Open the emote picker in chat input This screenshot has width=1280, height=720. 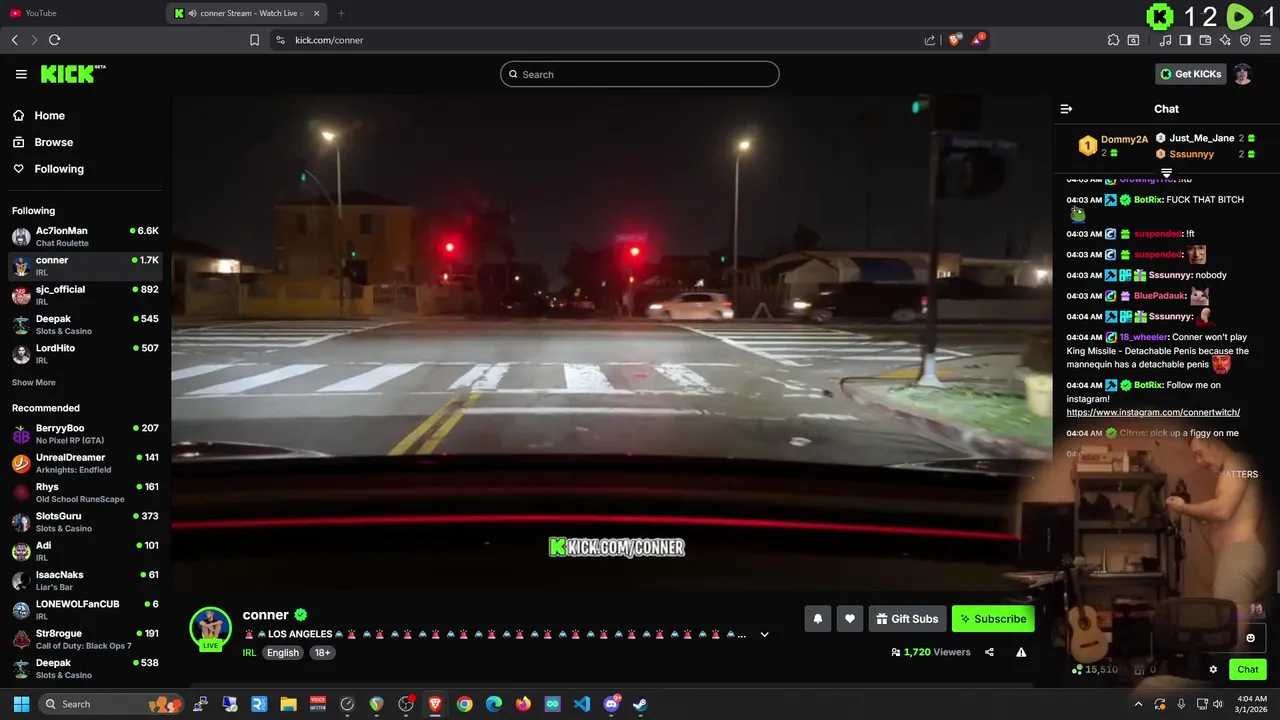[x=1250, y=638]
